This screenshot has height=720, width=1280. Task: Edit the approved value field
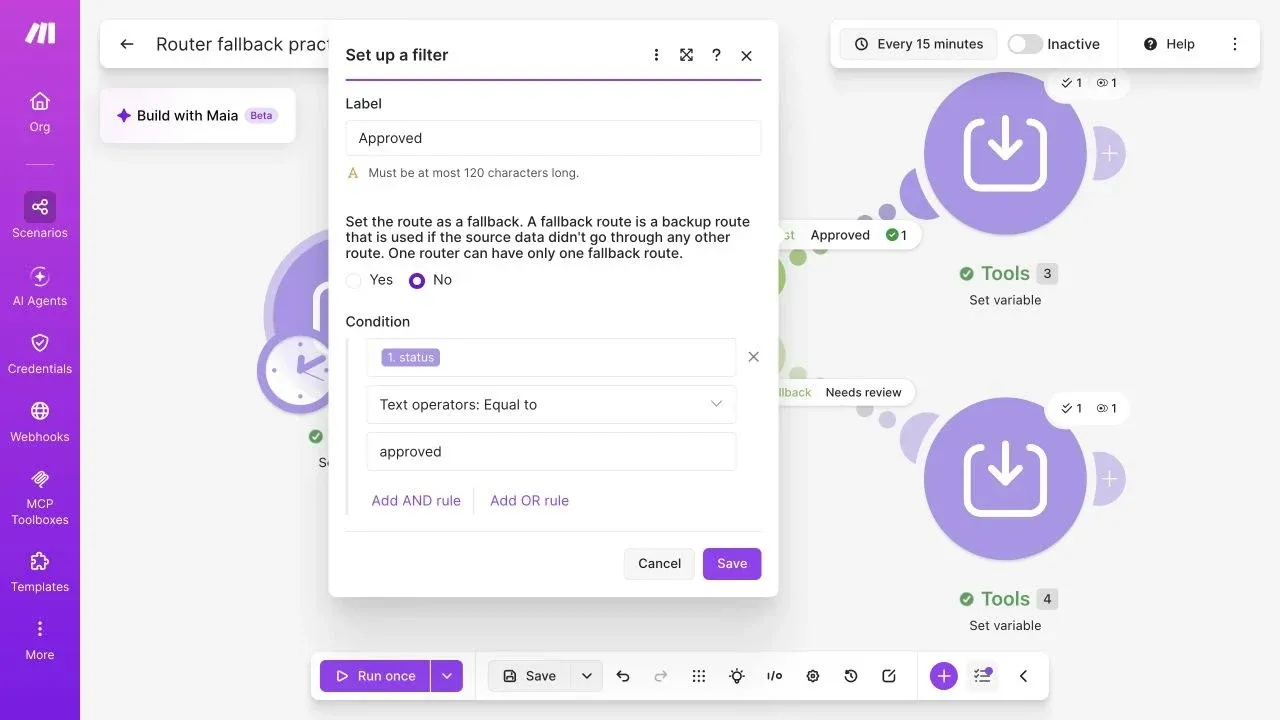551,452
